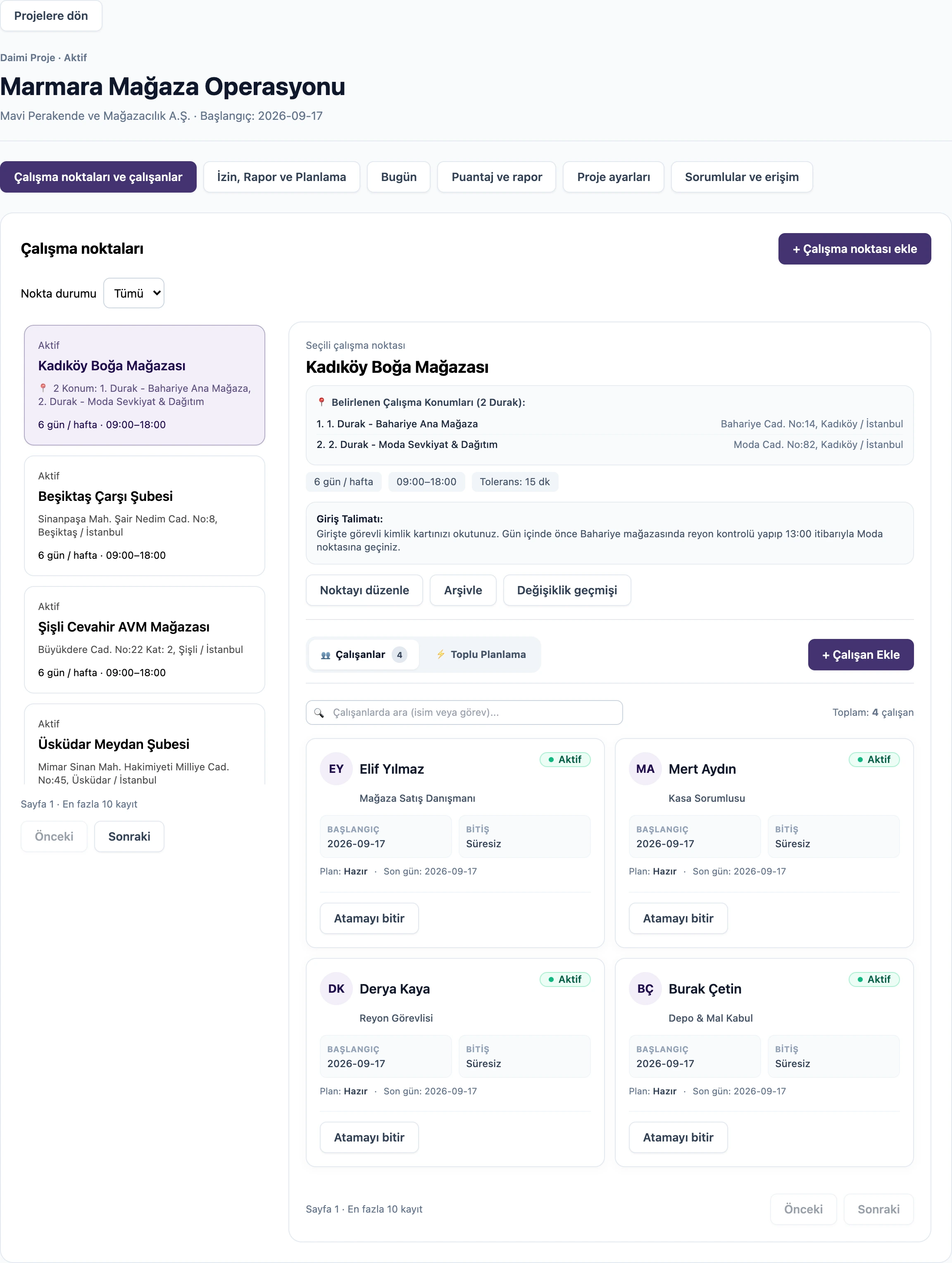The width and height of the screenshot is (952, 1263).
Task: Click Önceki under work points list
Action: [54, 836]
